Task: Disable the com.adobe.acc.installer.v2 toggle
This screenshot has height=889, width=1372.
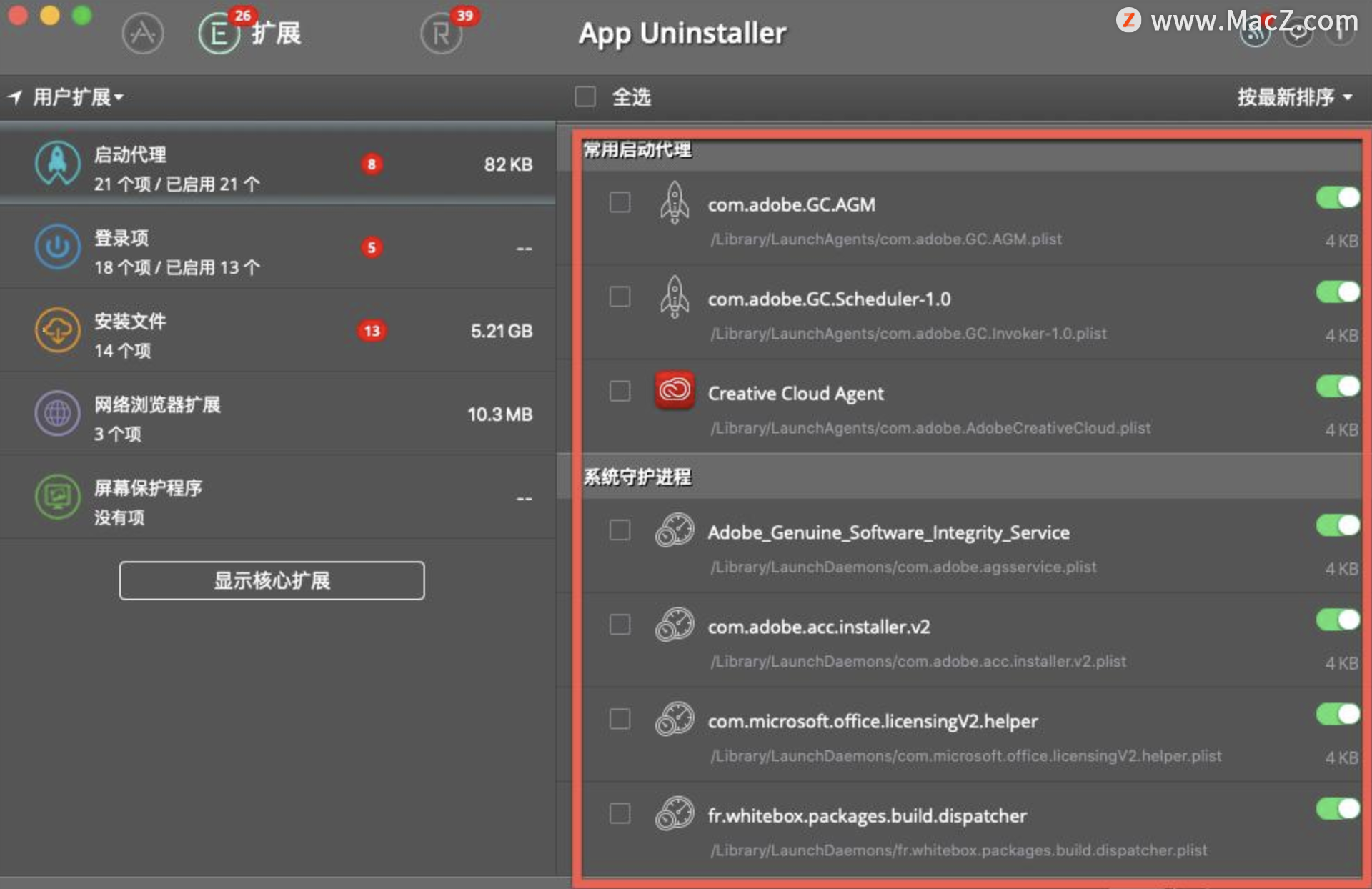Action: [1338, 620]
